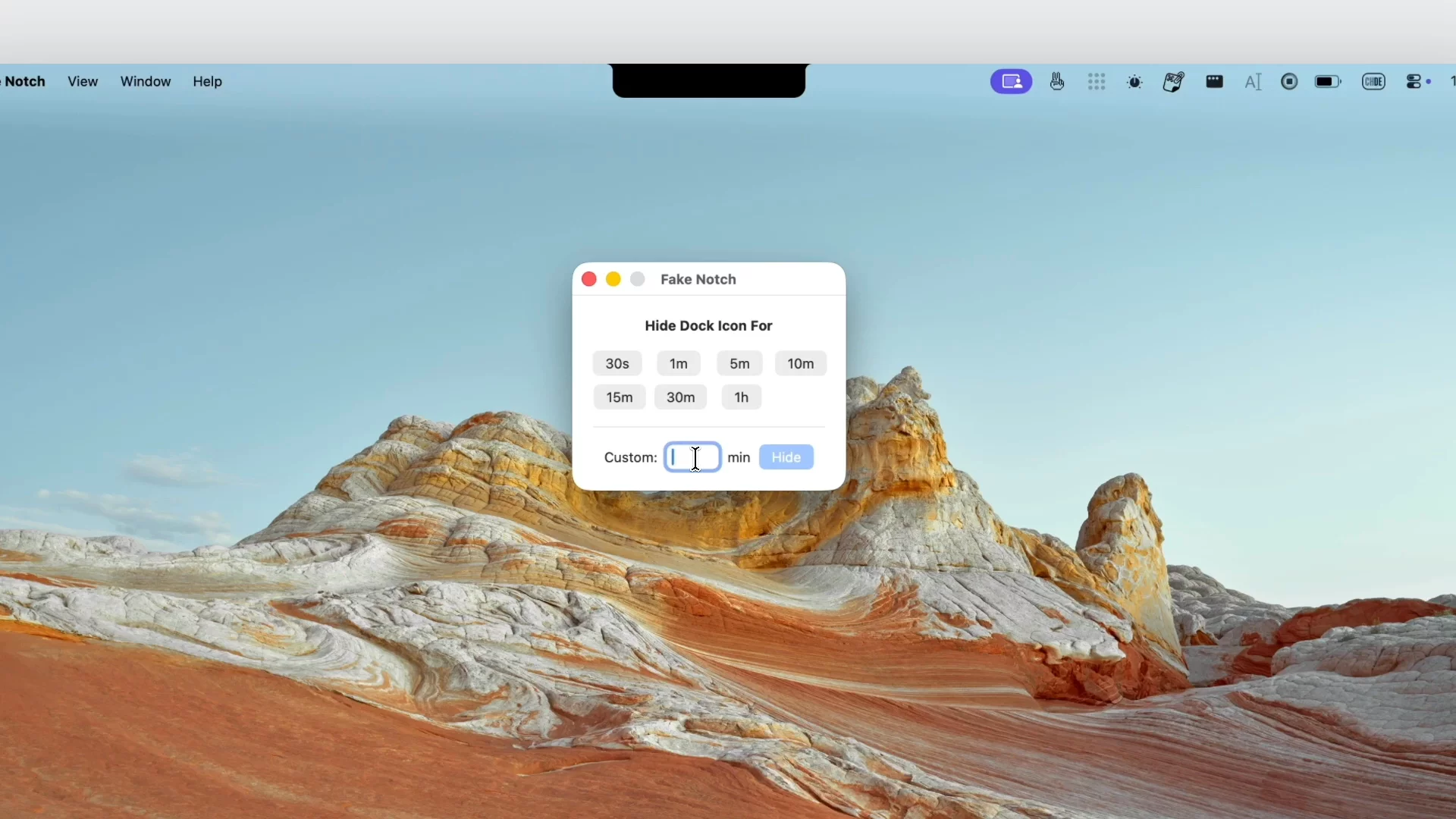Select the 30s hide duration
The width and height of the screenshot is (1456, 819).
[x=617, y=363]
